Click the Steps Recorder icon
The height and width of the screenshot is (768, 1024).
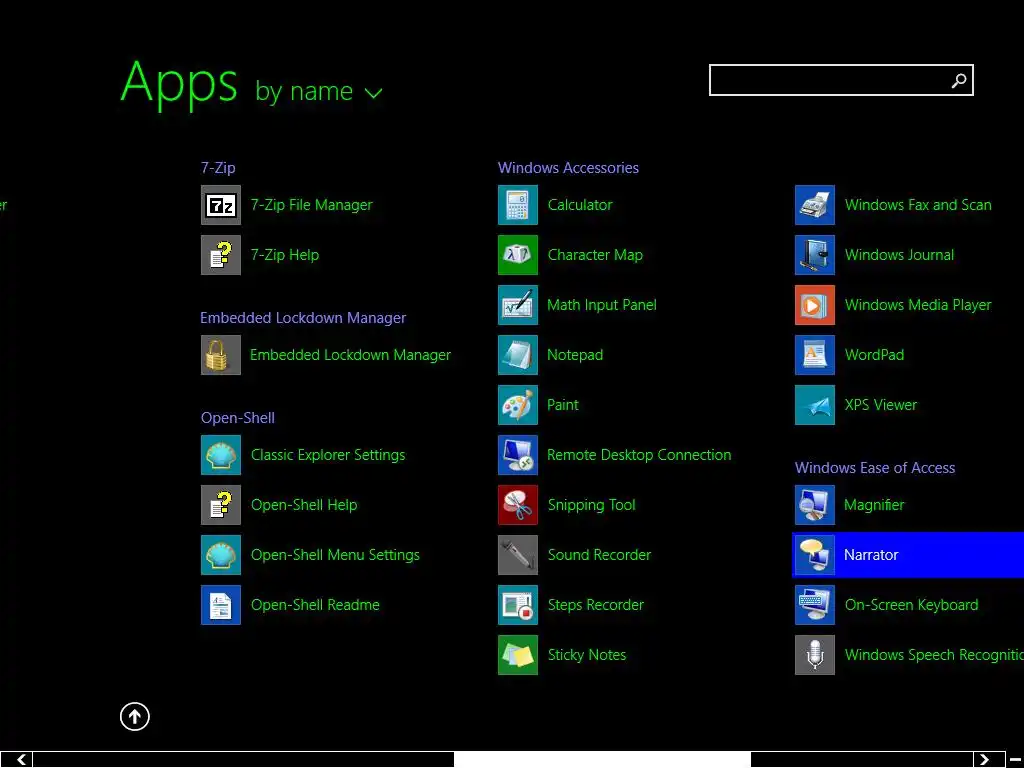(518, 605)
